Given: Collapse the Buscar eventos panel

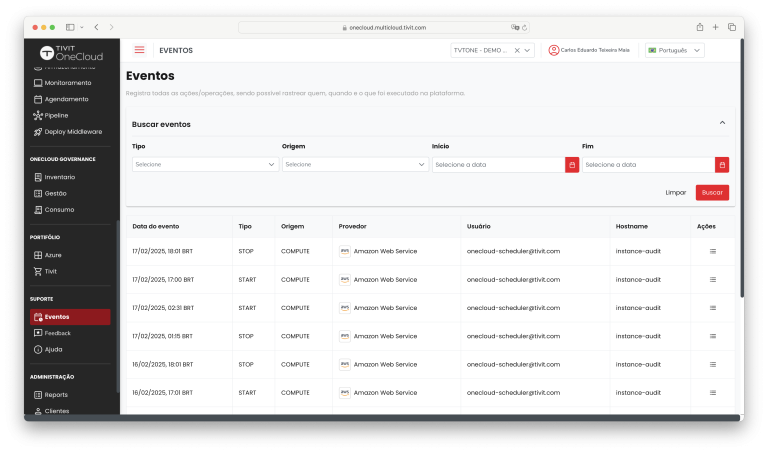Looking at the screenshot, I should coord(722,123).
